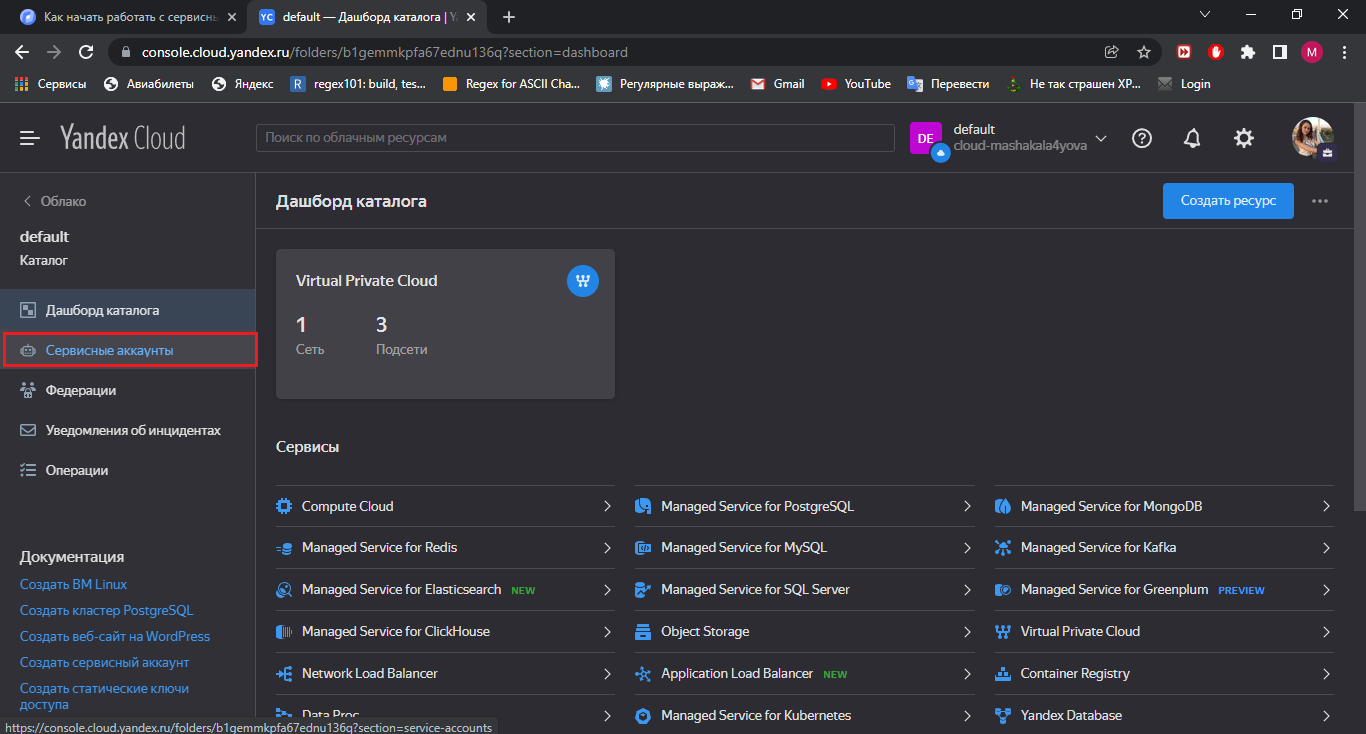Click the Managed Service for MySQL icon

[643, 548]
